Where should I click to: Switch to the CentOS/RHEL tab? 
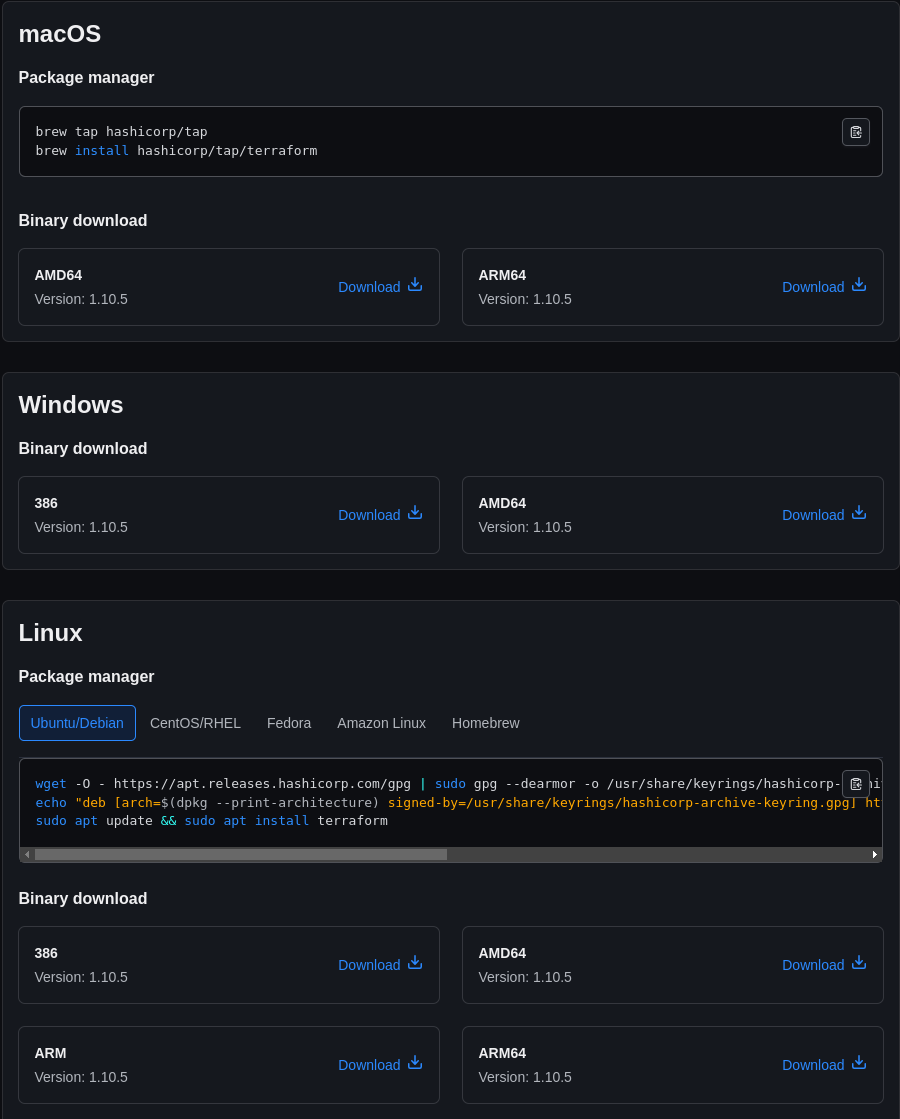pyautogui.click(x=196, y=723)
